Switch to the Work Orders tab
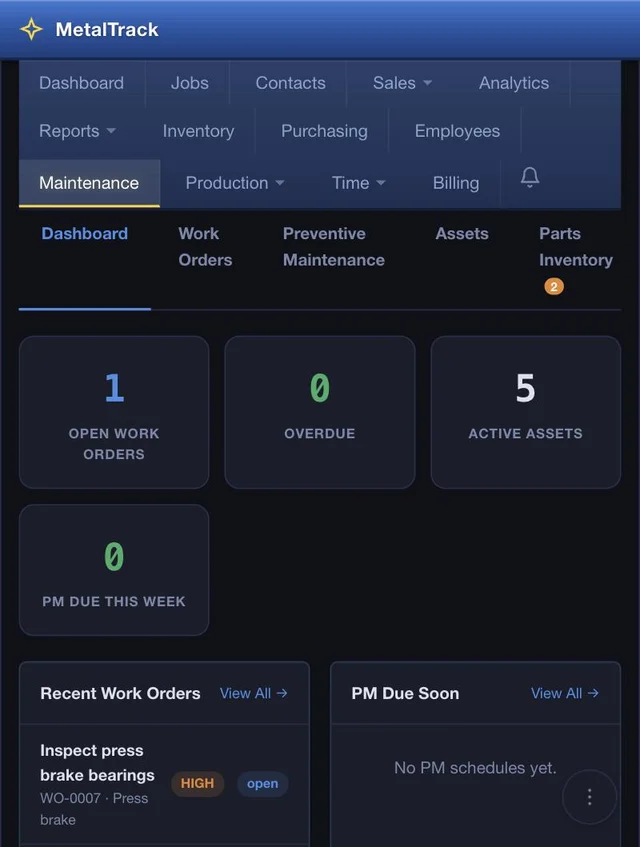640x847 pixels. pos(205,247)
